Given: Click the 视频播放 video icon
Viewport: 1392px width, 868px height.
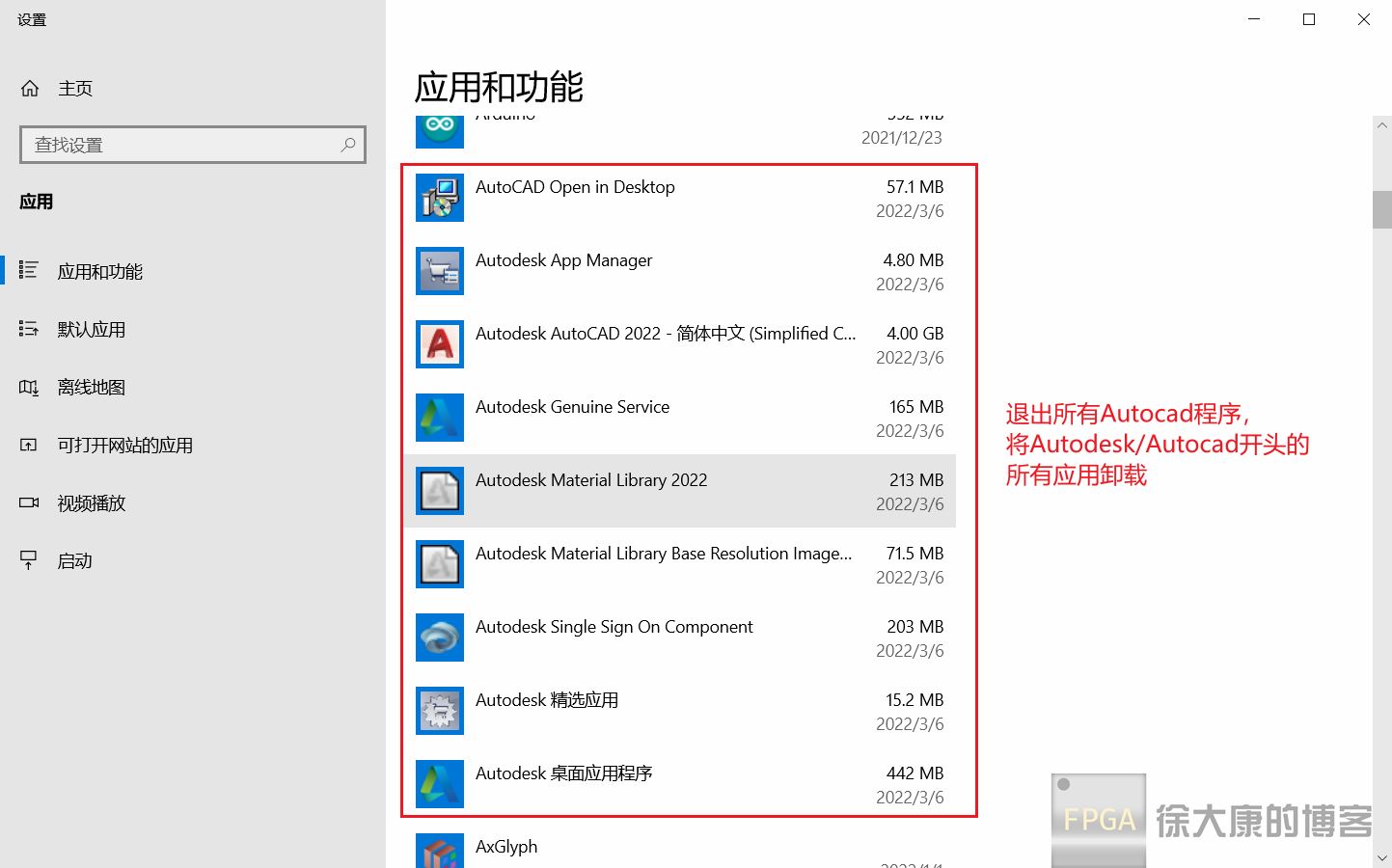Looking at the screenshot, I should (29, 502).
